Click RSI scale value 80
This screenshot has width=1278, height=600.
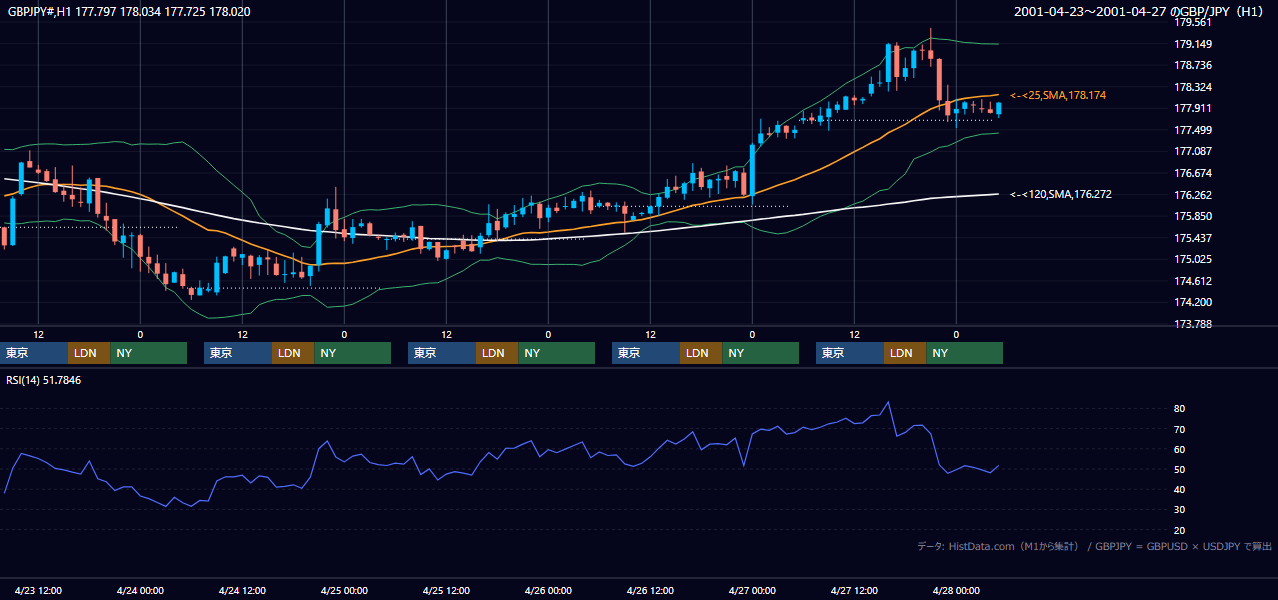tap(1180, 409)
